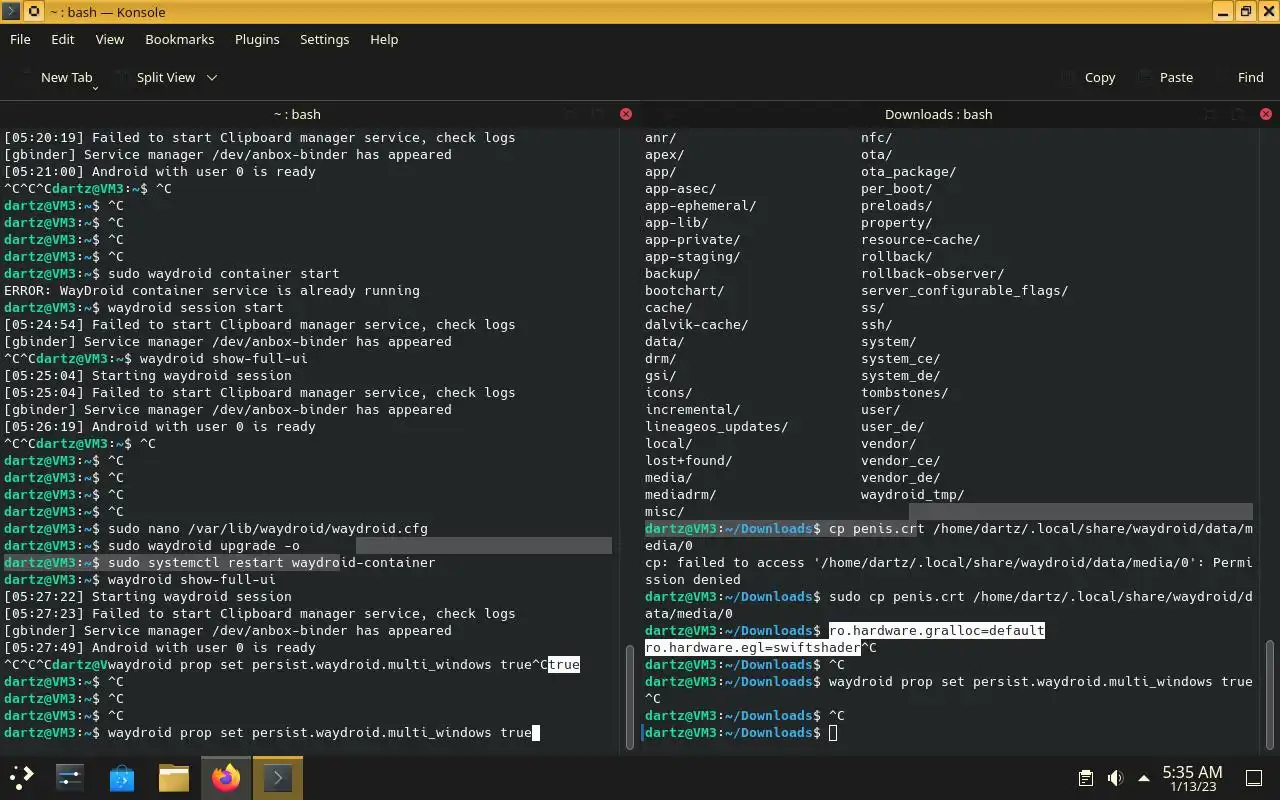Open the file manager from taskbar
Image resolution: width=1280 pixels, height=800 pixels.
[173, 777]
